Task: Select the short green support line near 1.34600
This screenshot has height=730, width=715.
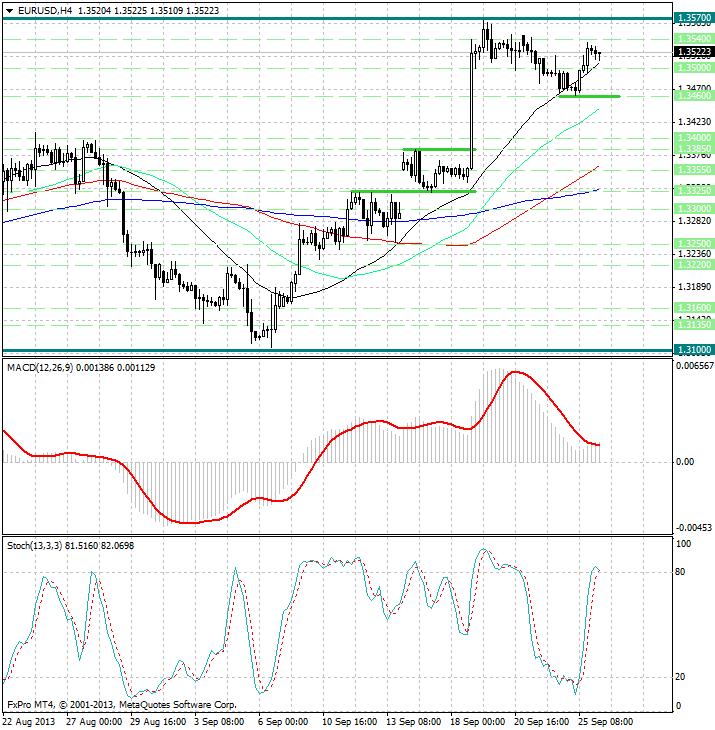Action: [x=589, y=96]
